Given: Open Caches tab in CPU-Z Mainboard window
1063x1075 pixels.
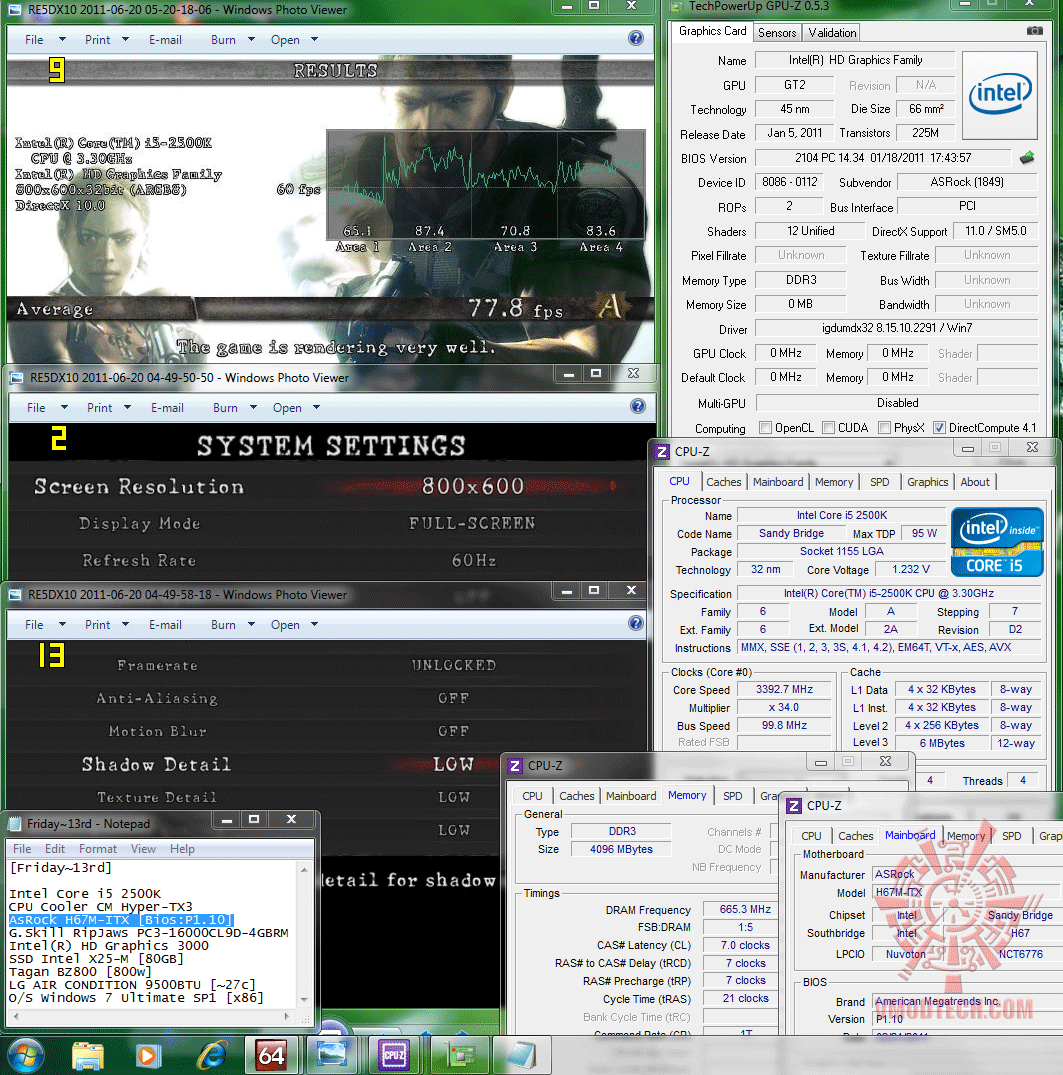Looking at the screenshot, I should pos(855,836).
